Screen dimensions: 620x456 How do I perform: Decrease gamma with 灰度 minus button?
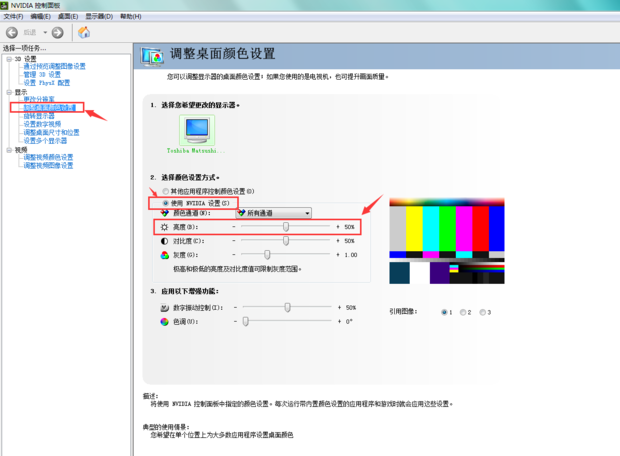[x=234, y=255]
